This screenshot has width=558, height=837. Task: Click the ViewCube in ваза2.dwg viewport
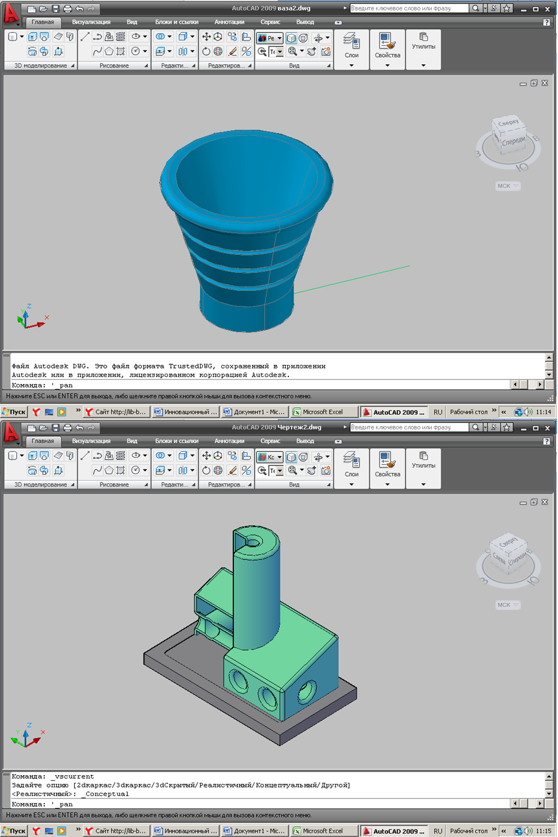tap(508, 135)
